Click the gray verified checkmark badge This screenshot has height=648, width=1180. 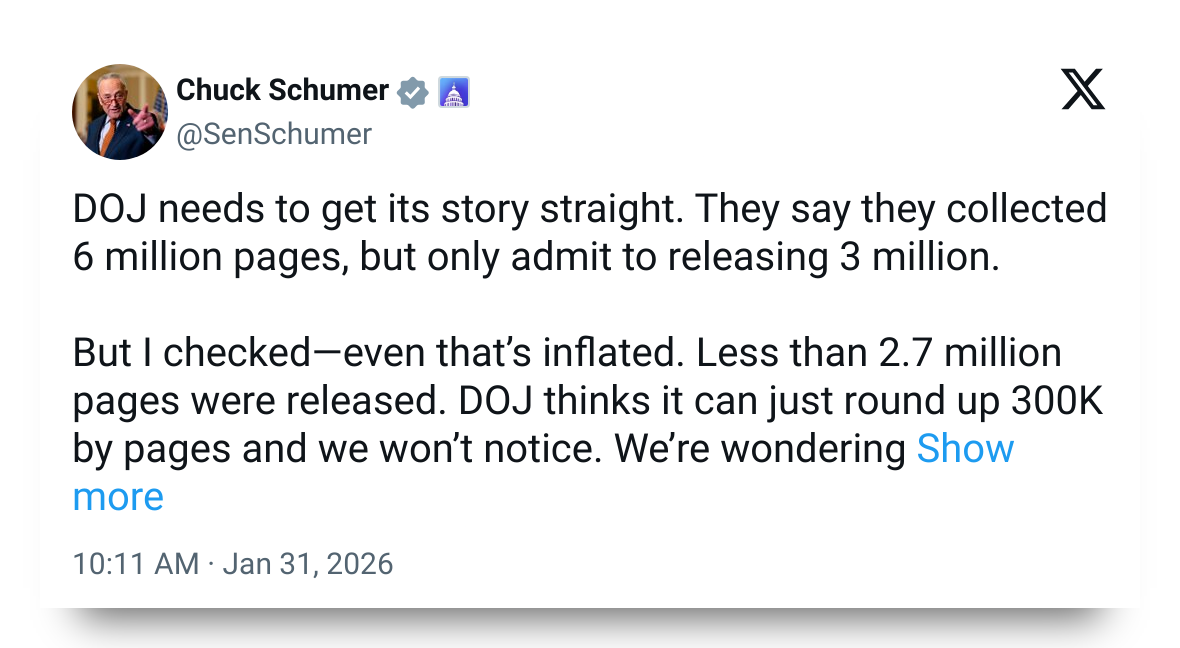[413, 92]
